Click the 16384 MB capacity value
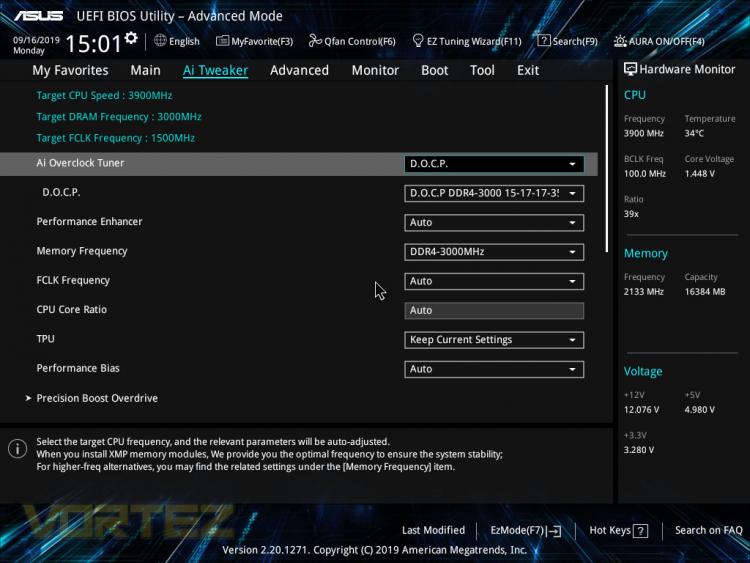The height and width of the screenshot is (563, 750). click(705, 292)
